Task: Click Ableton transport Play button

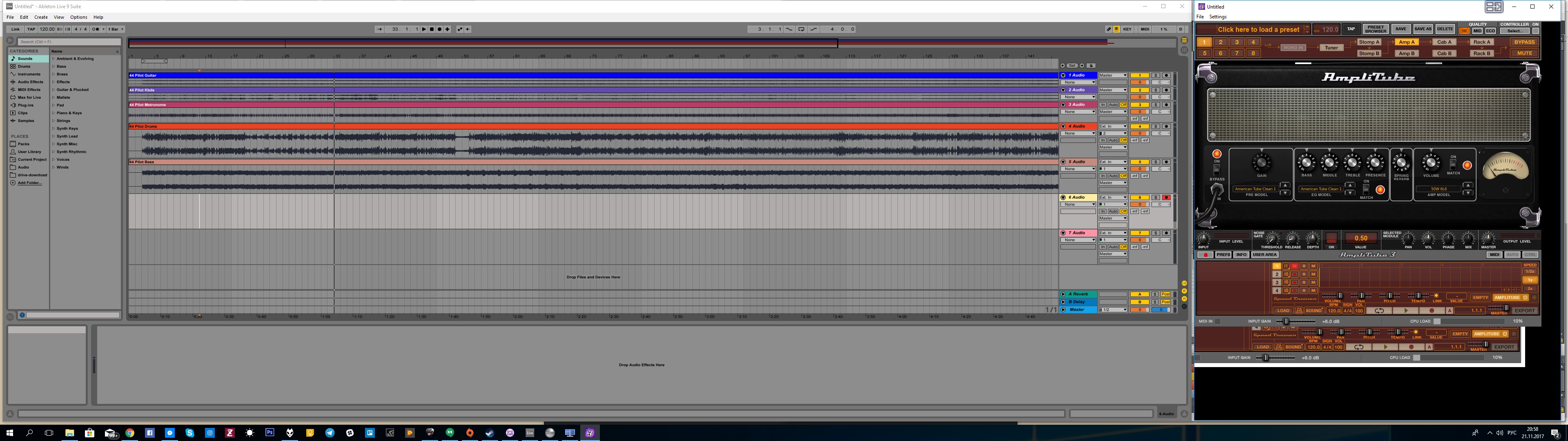Action: pos(424,29)
